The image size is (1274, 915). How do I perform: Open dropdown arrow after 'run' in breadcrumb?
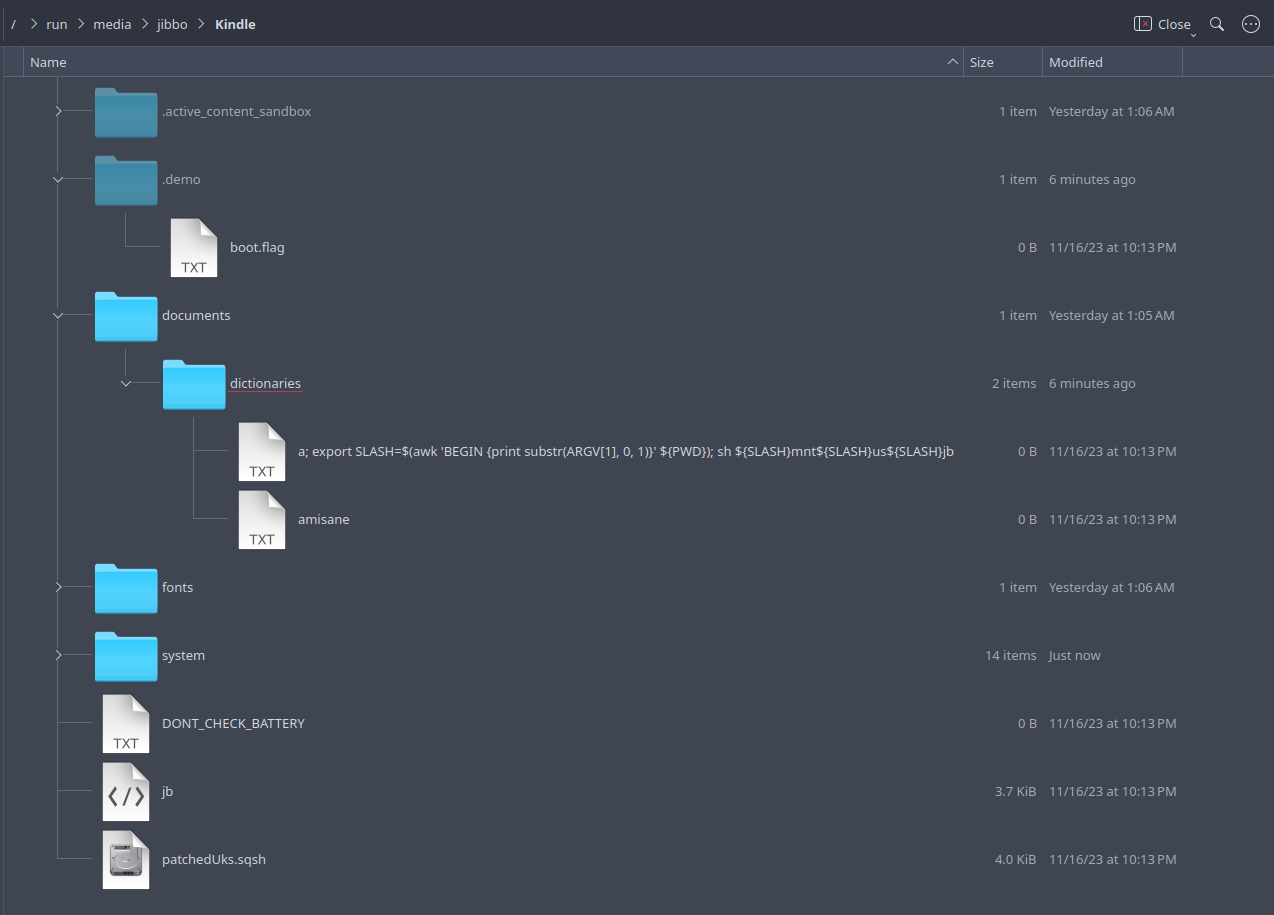(81, 24)
